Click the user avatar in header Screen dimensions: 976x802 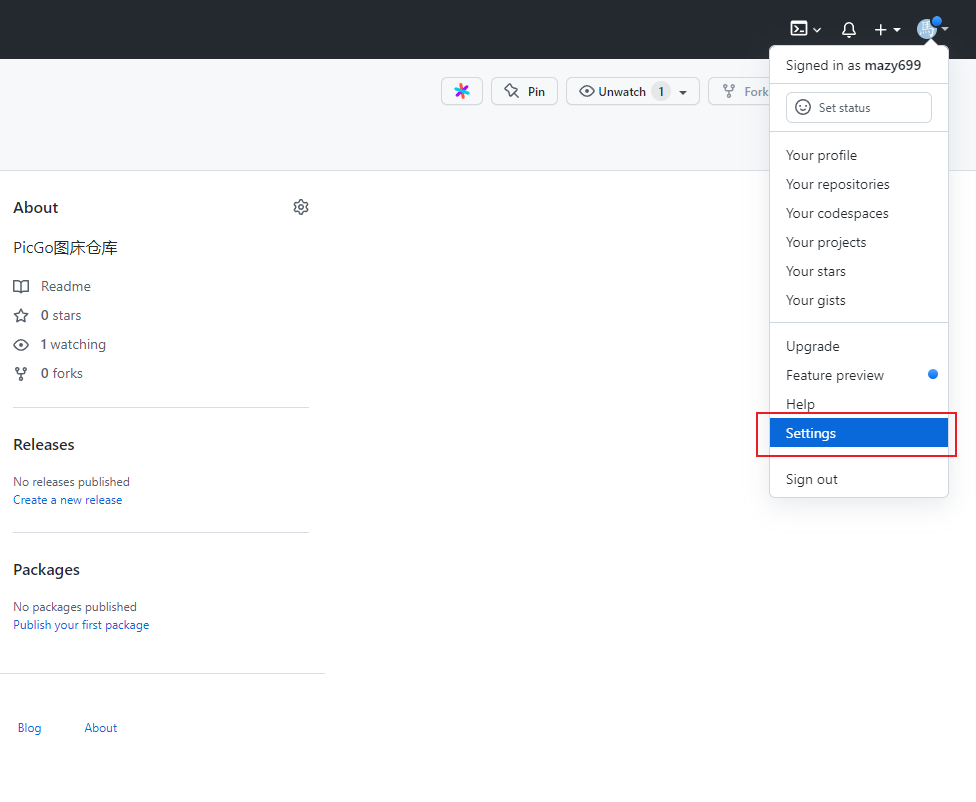click(x=927, y=29)
